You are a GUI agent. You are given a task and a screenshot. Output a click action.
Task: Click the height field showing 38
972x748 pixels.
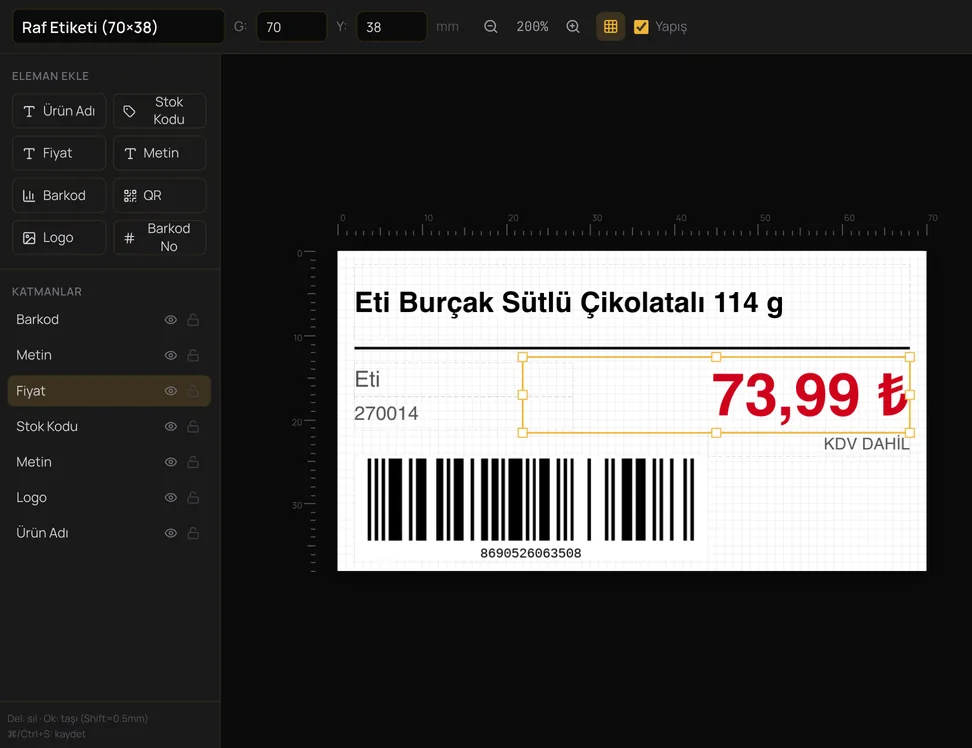tap(391, 27)
